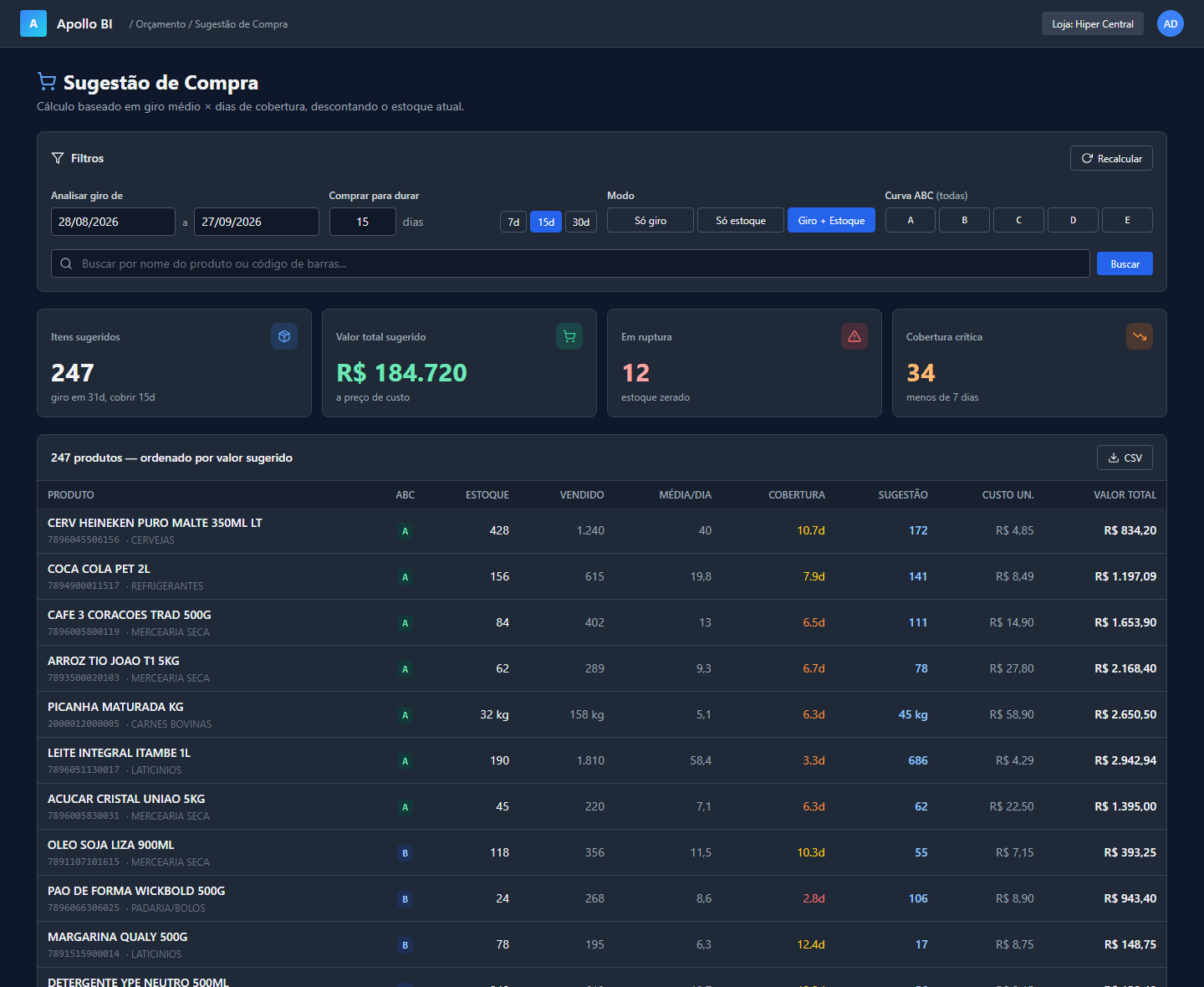
Task: Click the value R$ 2.168,40
Action: click(x=1125, y=668)
